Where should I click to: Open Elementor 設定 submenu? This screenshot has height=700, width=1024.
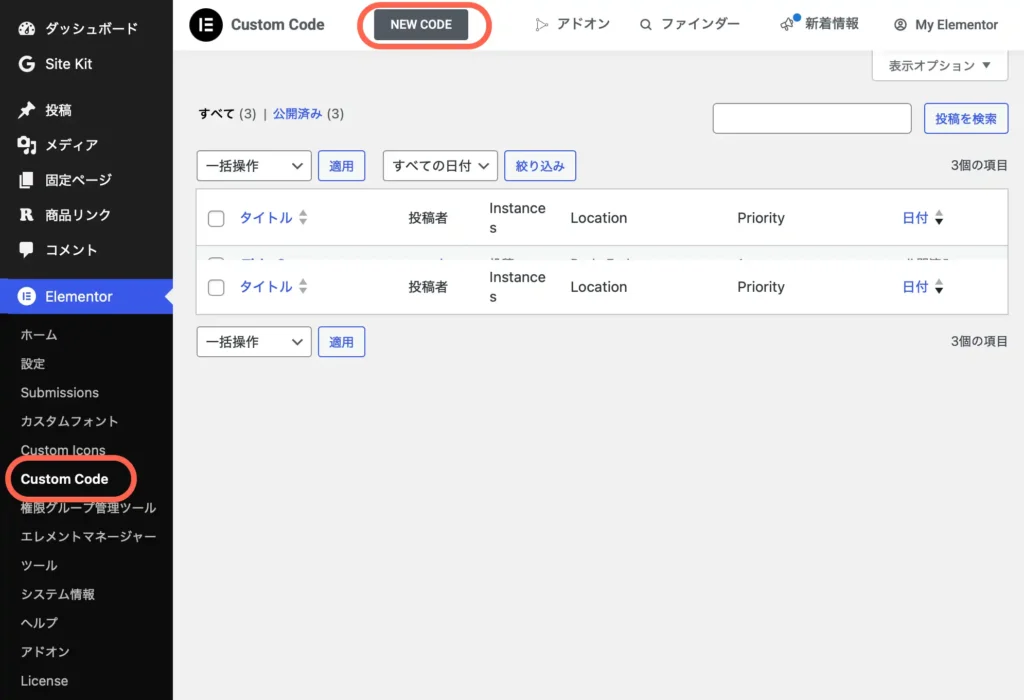click(33, 364)
